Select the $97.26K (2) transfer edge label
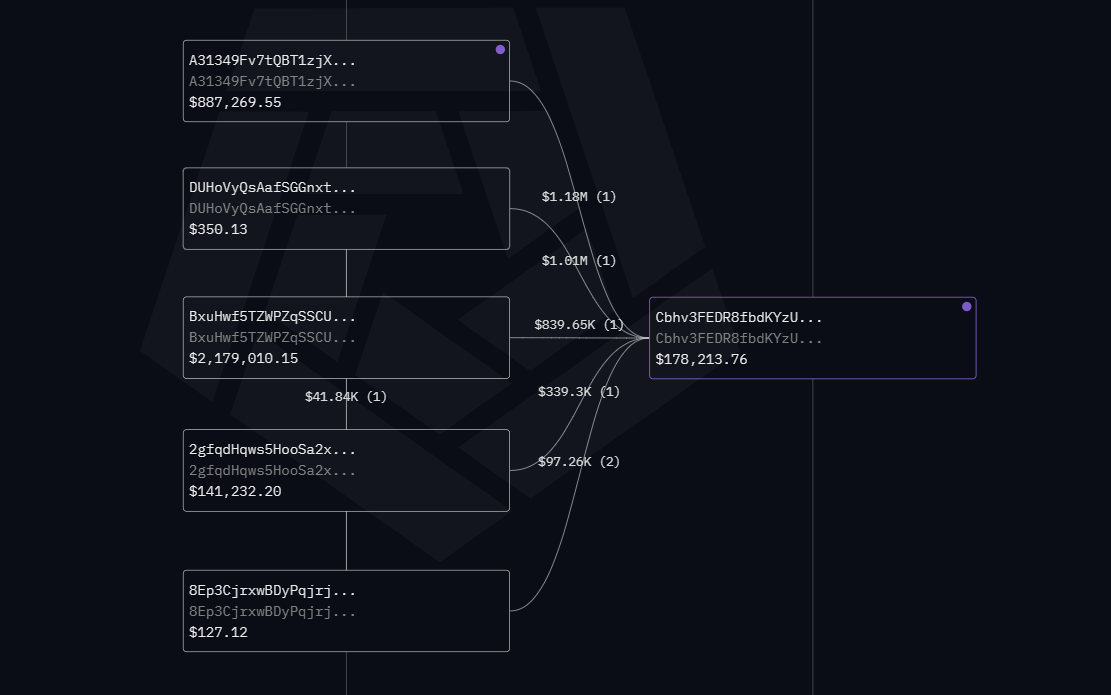The image size is (1111, 695). [x=579, y=461]
